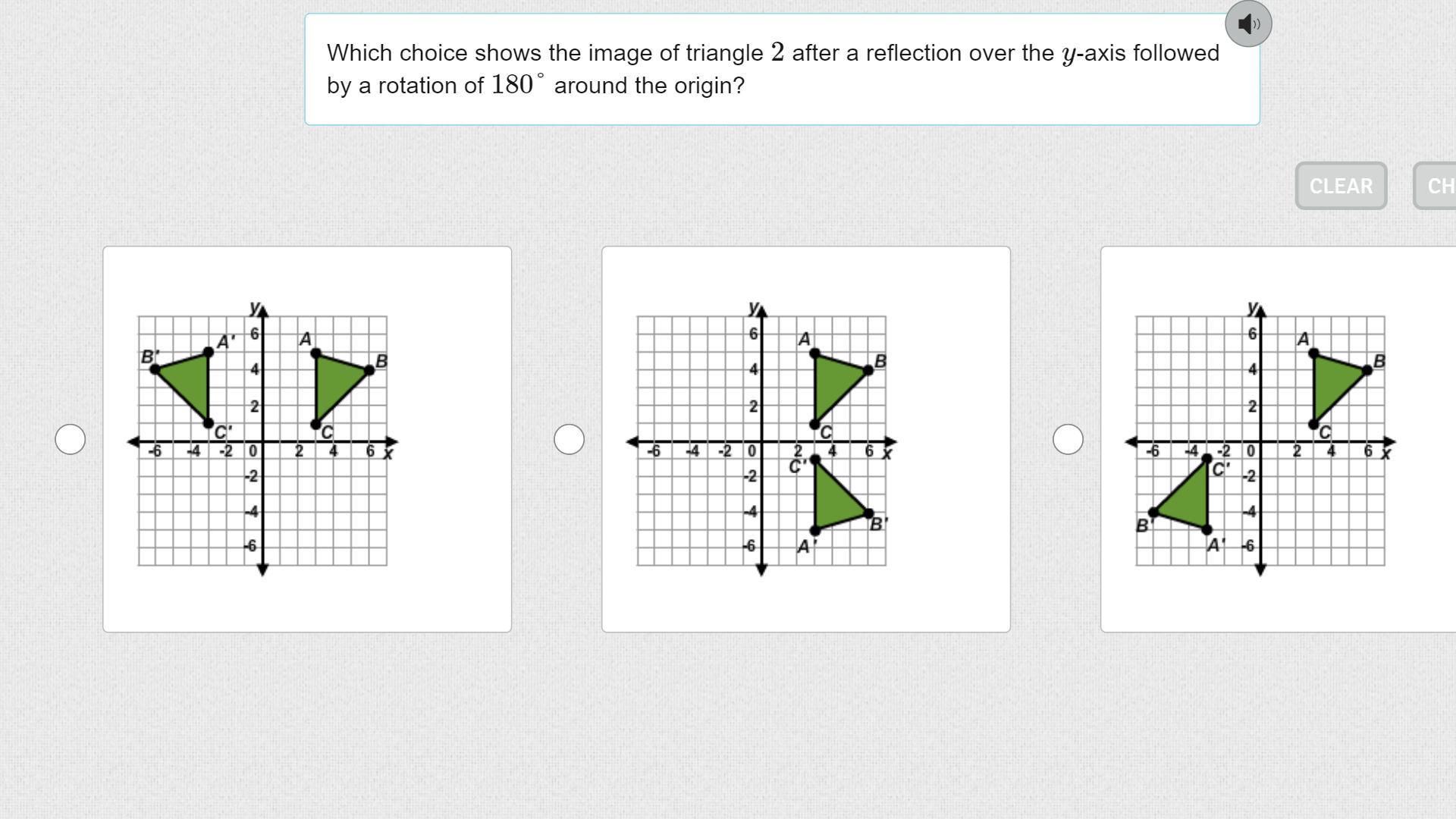Click point A' in the first graph
The height and width of the screenshot is (819, 1456).
[x=209, y=353]
